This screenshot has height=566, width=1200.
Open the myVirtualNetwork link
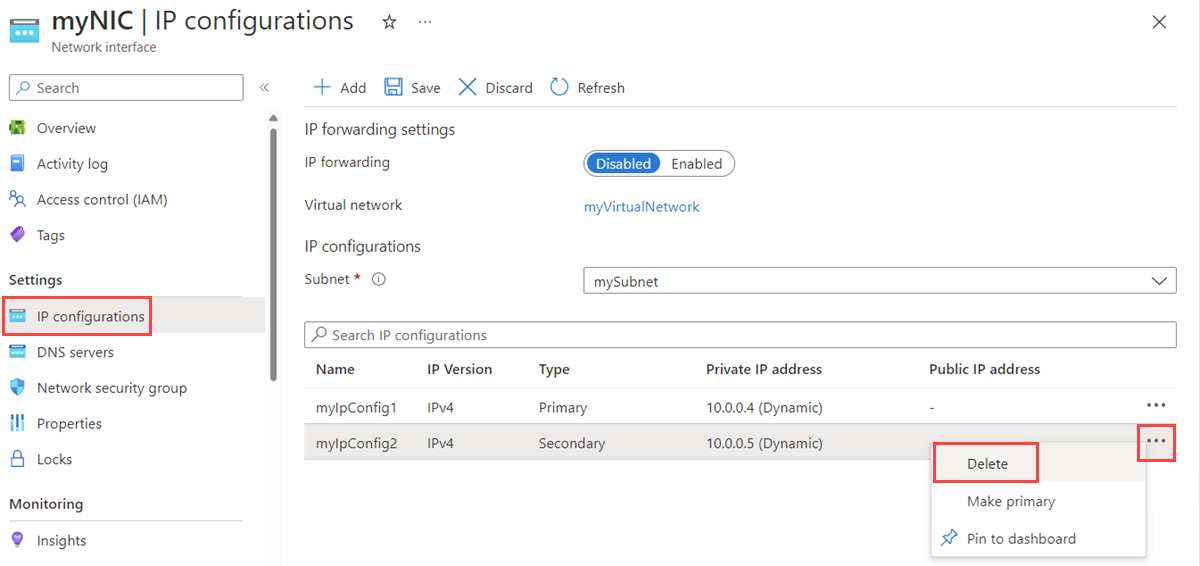[x=641, y=206]
